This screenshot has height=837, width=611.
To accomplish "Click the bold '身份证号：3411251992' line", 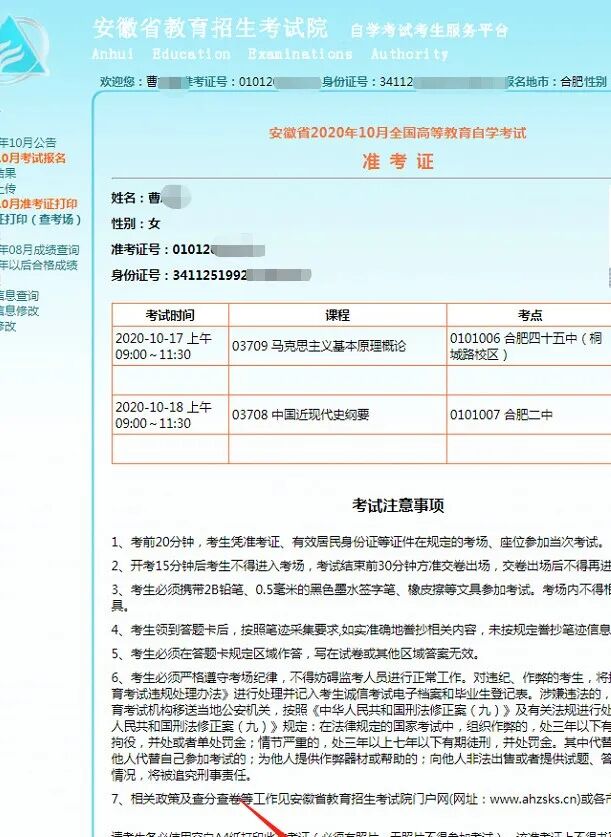I will [x=211, y=275].
